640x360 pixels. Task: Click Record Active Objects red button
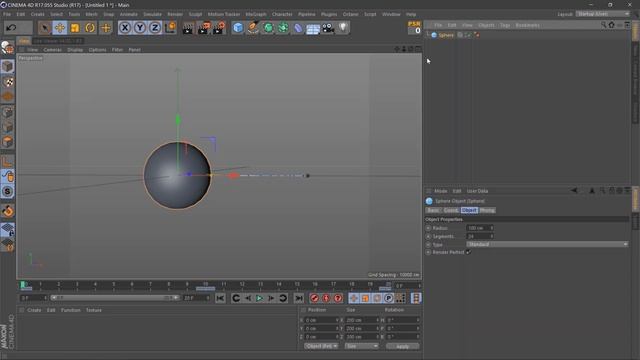314,298
